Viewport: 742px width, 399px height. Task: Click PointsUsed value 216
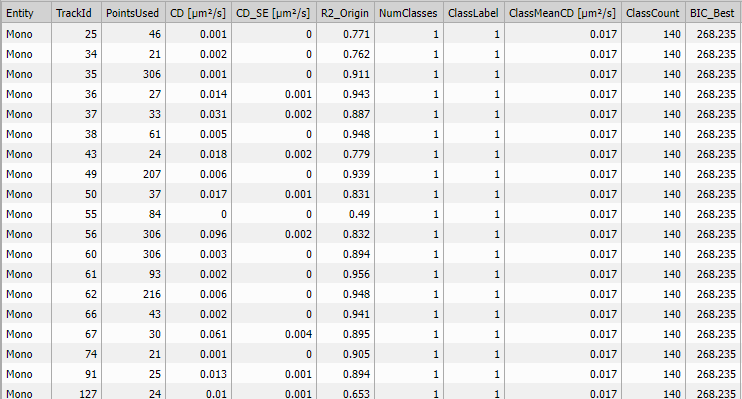pyautogui.click(x=152, y=294)
